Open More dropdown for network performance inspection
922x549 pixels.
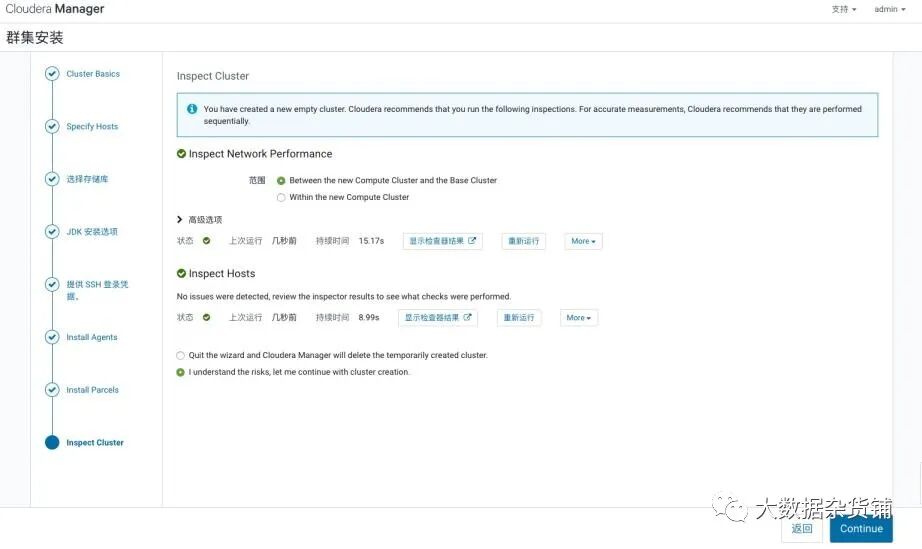pos(583,241)
